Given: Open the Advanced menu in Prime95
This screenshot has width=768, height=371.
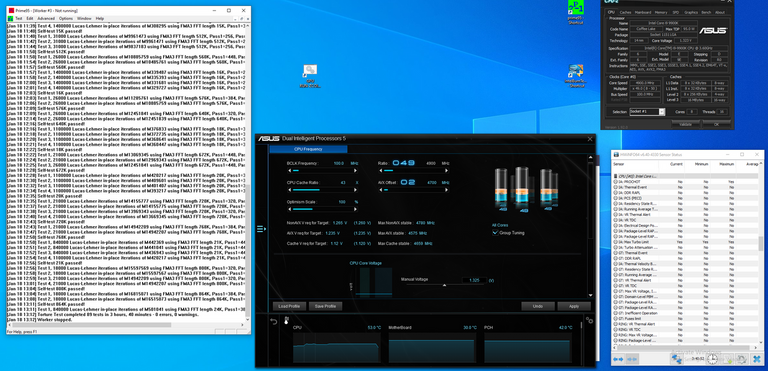Looking at the screenshot, I should [46, 19].
